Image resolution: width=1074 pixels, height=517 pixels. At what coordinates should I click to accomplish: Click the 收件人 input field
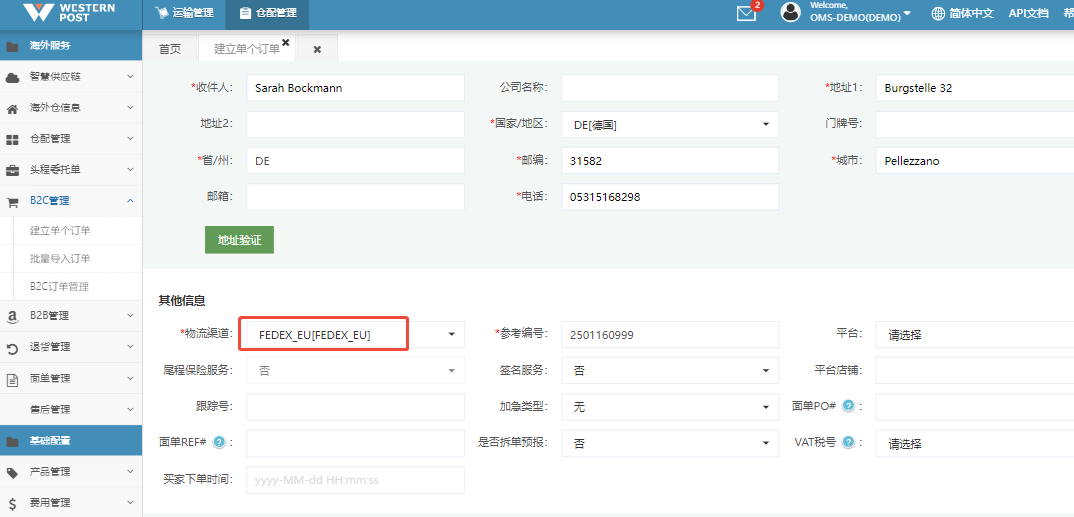coord(355,88)
